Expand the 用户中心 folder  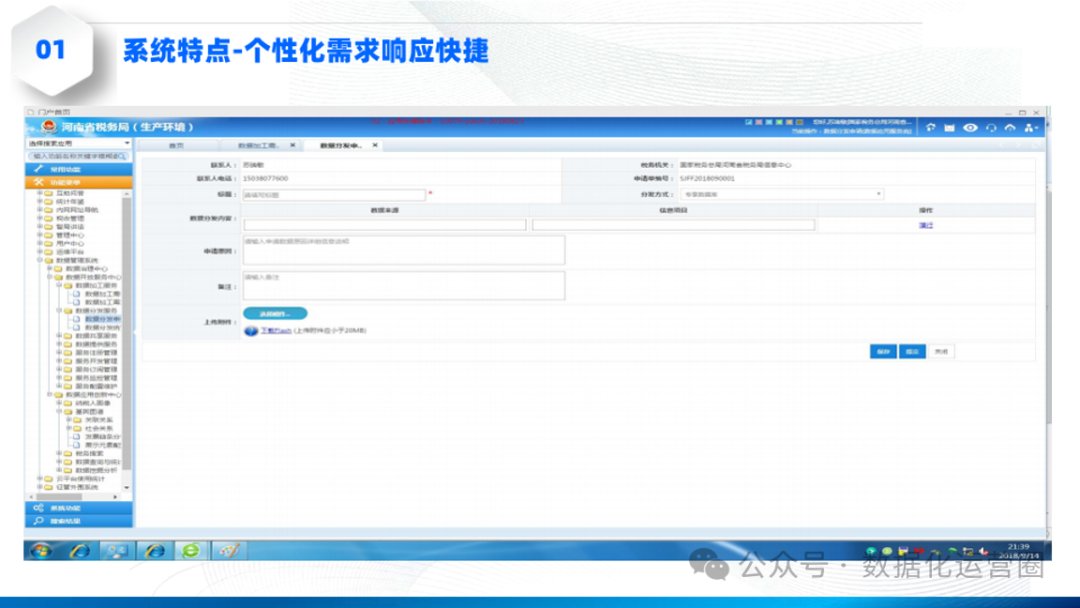(x=40, y=243)
